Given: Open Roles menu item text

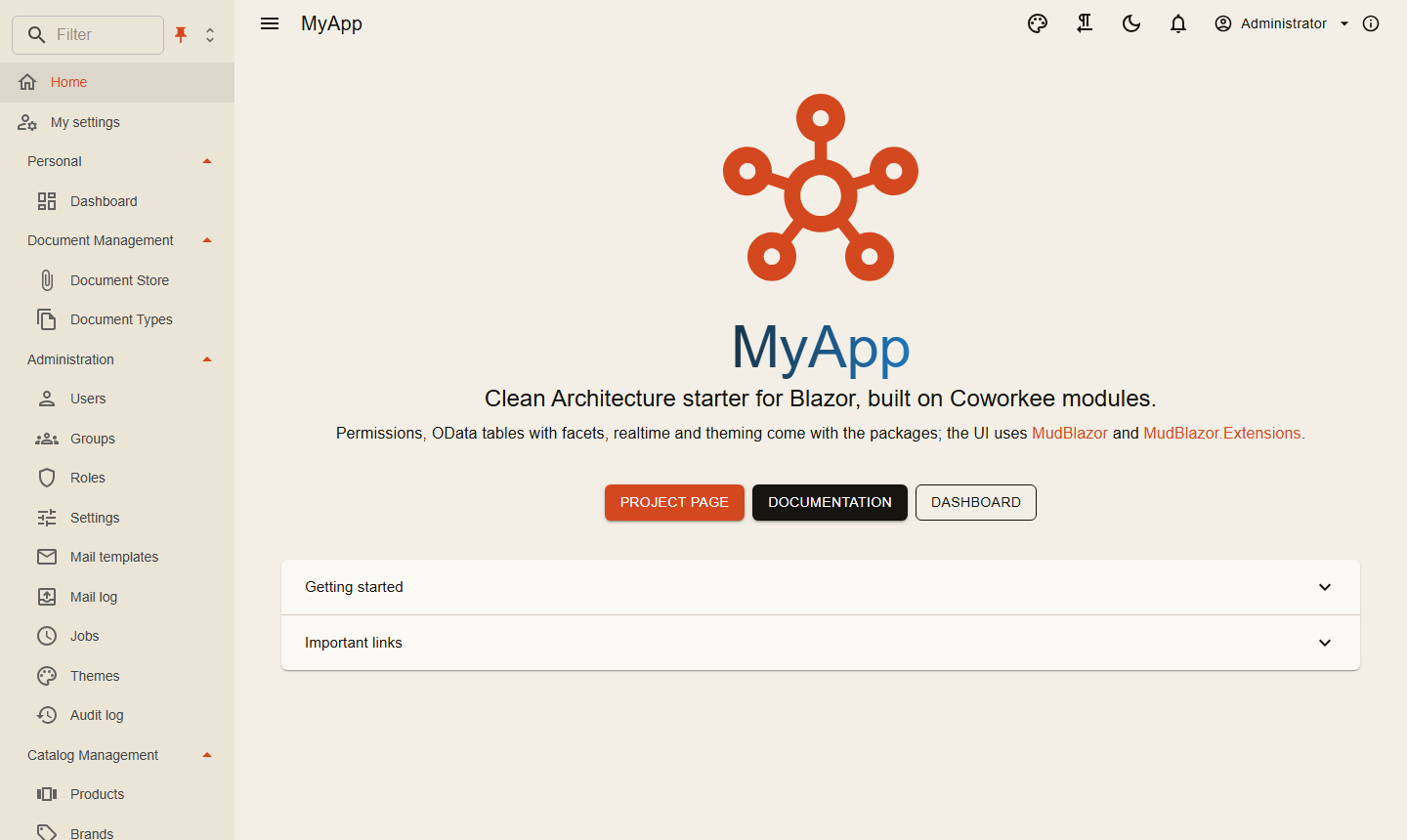Looking at the screenshot, I should [x=88, y=478].
